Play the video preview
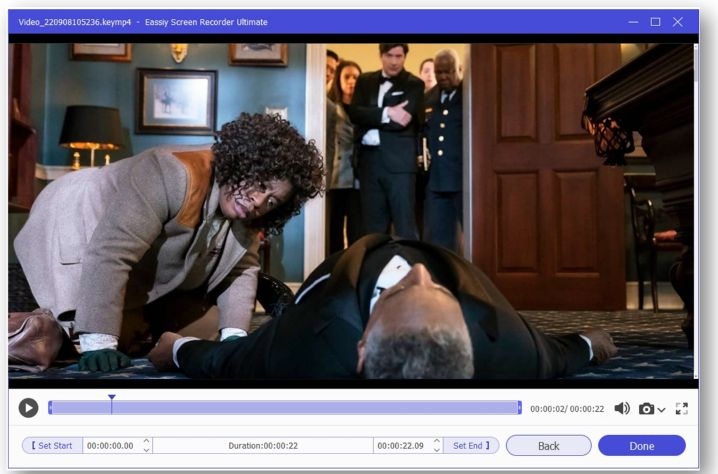This screenshot has width=718, height=474. pos(28,408)
